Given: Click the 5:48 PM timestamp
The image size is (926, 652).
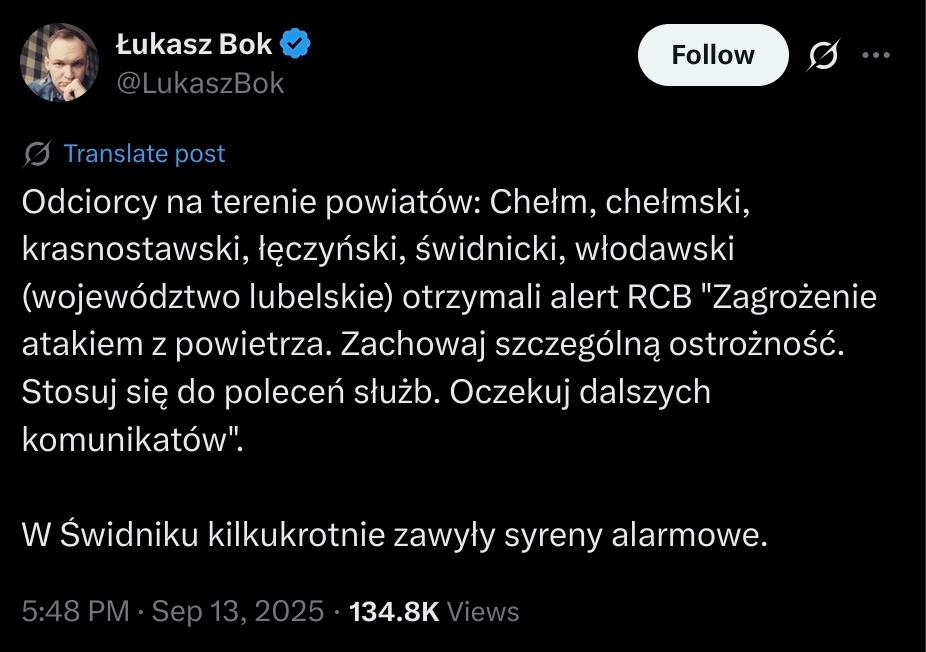Looking at the screenshot, I should (68, 611).
